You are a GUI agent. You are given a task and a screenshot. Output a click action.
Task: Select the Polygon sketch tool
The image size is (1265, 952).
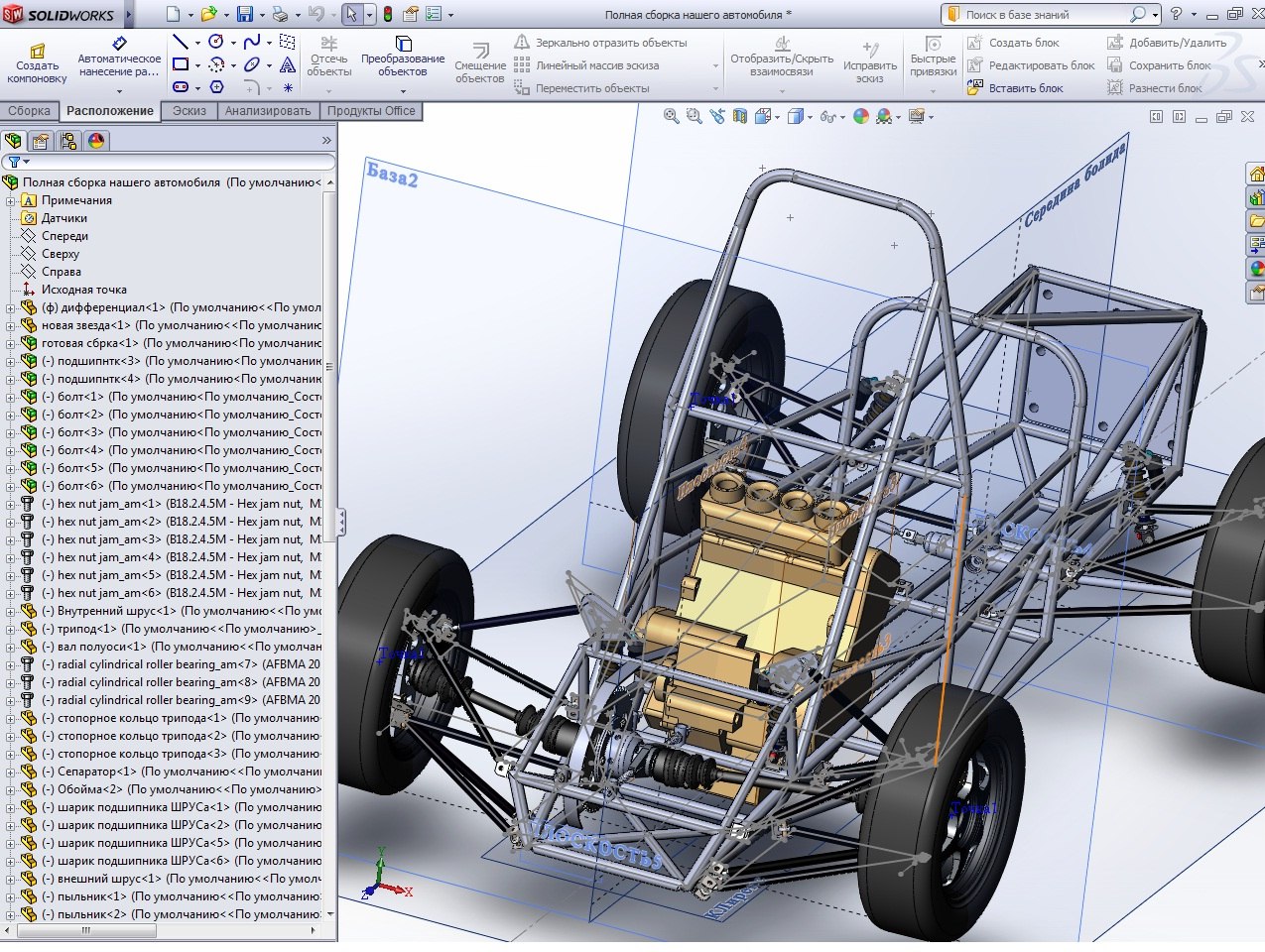(216, 87)
